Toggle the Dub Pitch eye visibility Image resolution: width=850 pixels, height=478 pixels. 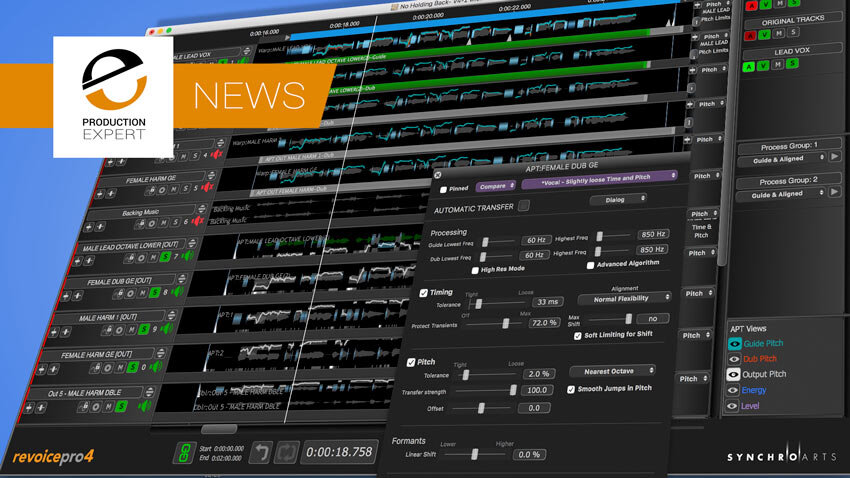pyautogui.click(x=734, y=359)
